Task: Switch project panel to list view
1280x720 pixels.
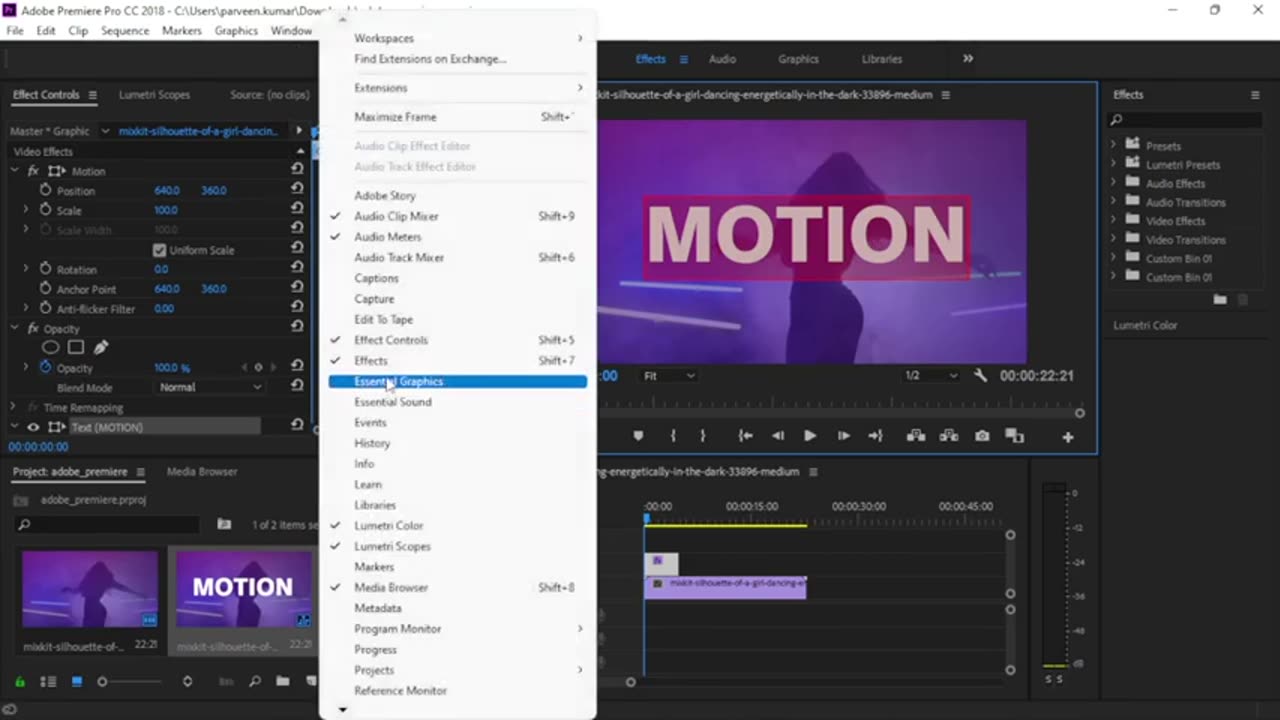Action: 48,682
